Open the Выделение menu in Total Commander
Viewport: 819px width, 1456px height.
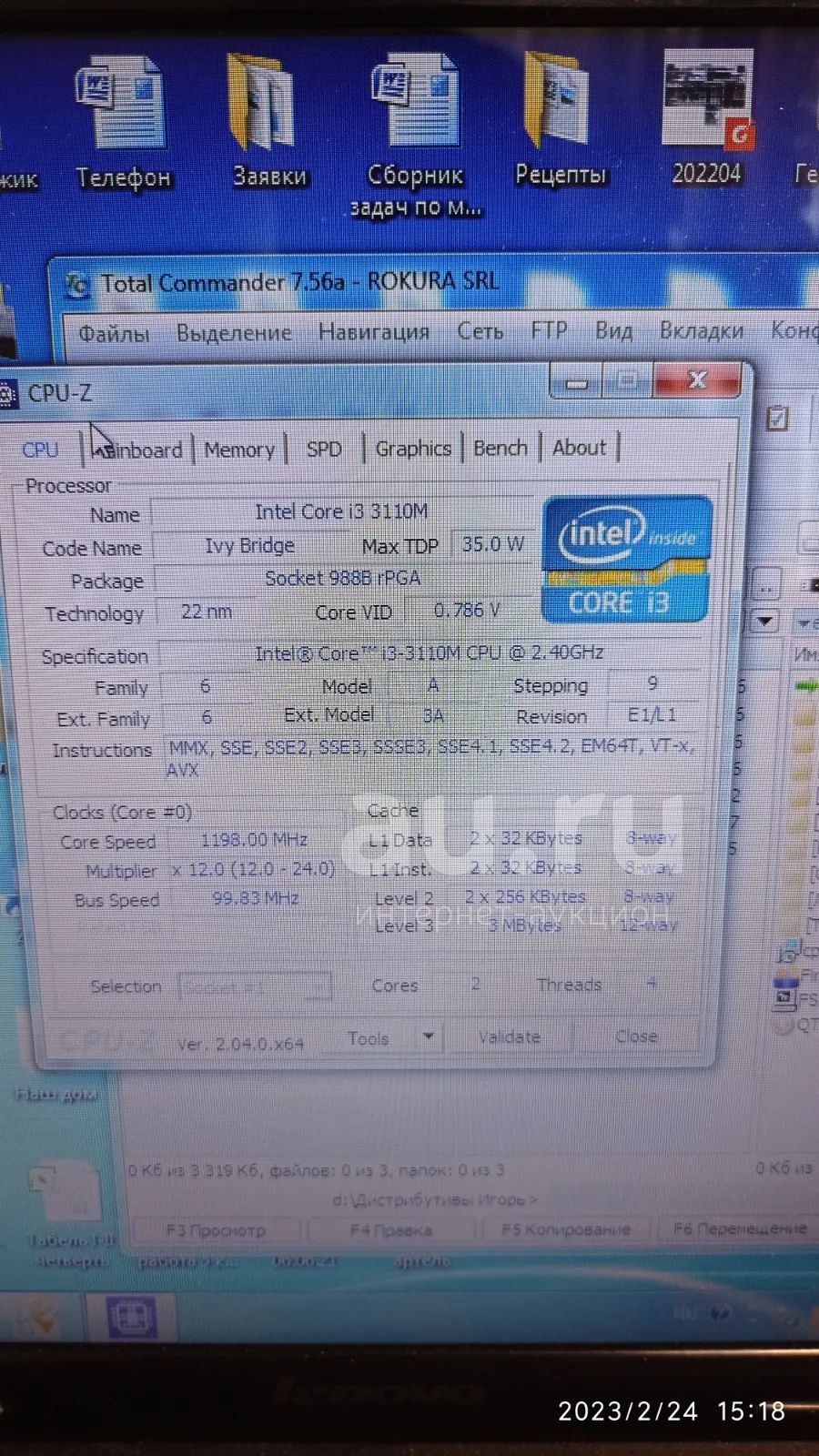pos(234,332)
